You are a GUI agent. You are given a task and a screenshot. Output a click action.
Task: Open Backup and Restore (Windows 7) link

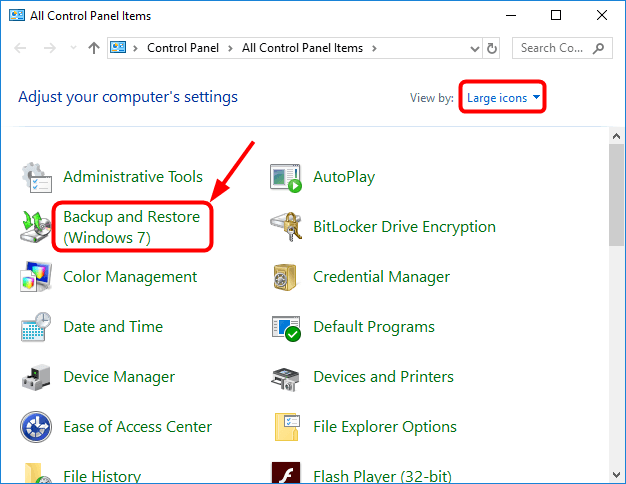tap(132, 227)
